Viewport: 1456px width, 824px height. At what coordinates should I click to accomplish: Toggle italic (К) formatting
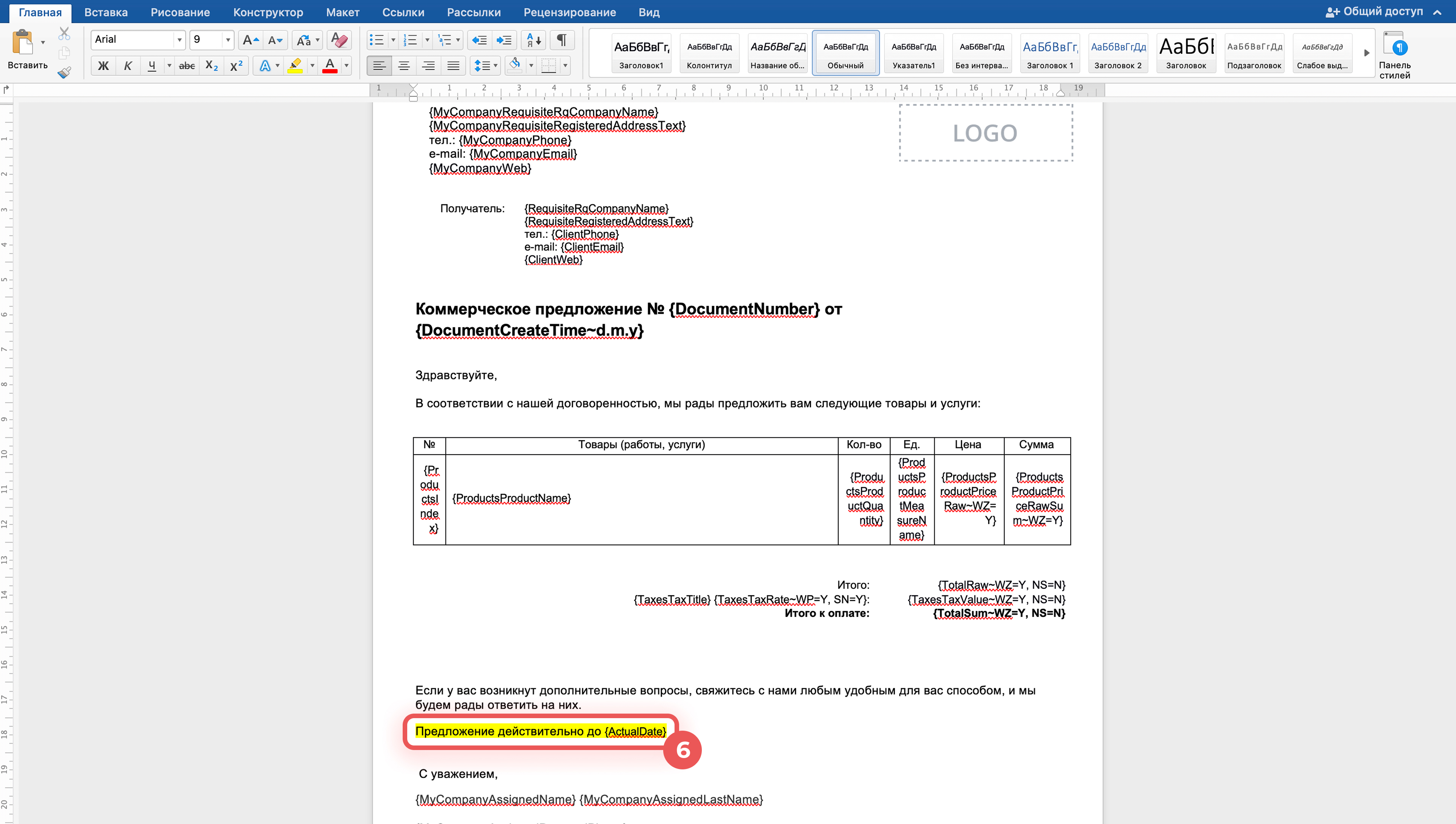[128, 66]
